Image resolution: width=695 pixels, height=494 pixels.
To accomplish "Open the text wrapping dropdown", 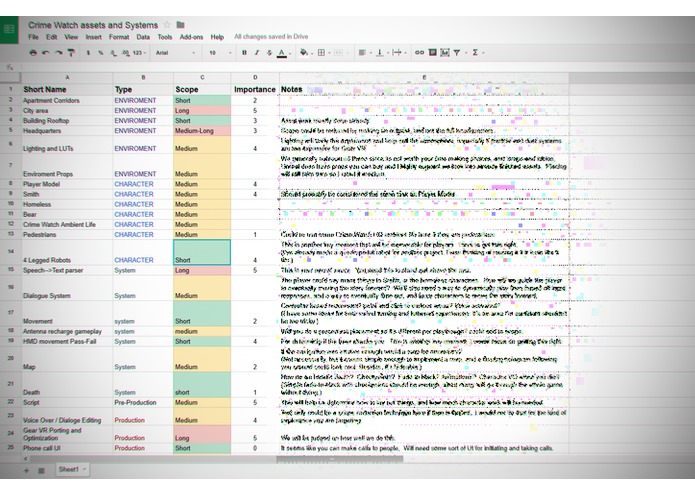I will click(399, 53).
